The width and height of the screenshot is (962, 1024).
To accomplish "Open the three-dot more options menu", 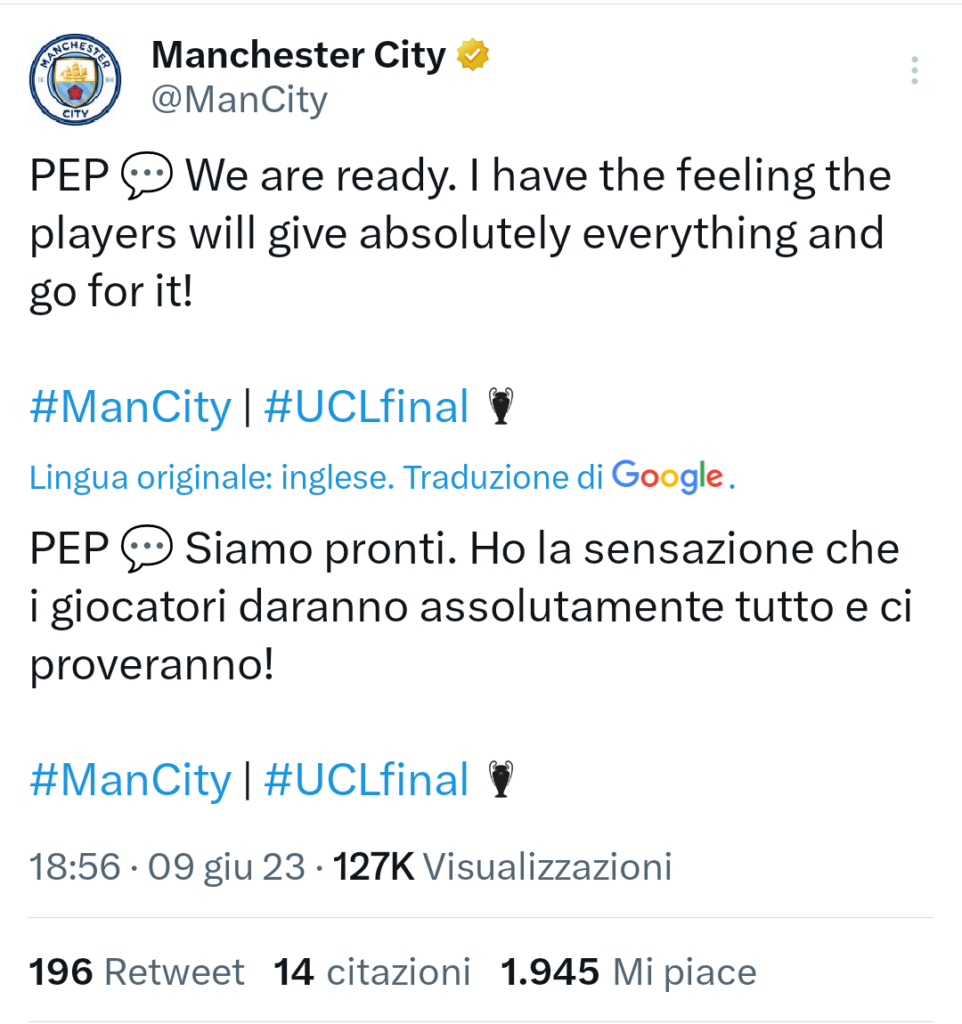I will [914, 71].
